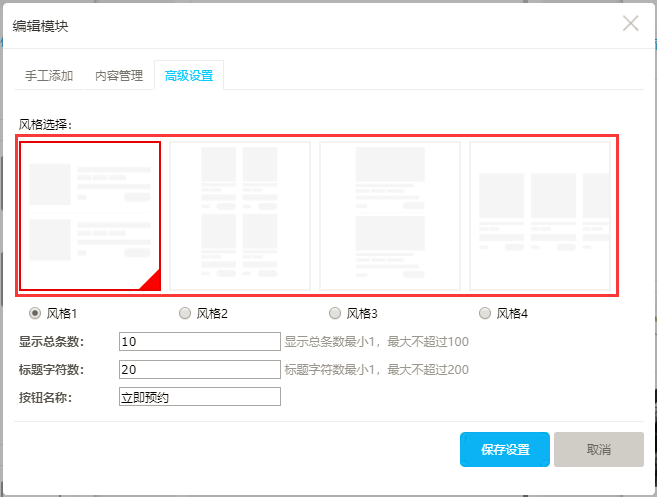Pick the first style layout thumbnail
The image size is (657, 497).
pyautogui.click(x=90, y=215)
